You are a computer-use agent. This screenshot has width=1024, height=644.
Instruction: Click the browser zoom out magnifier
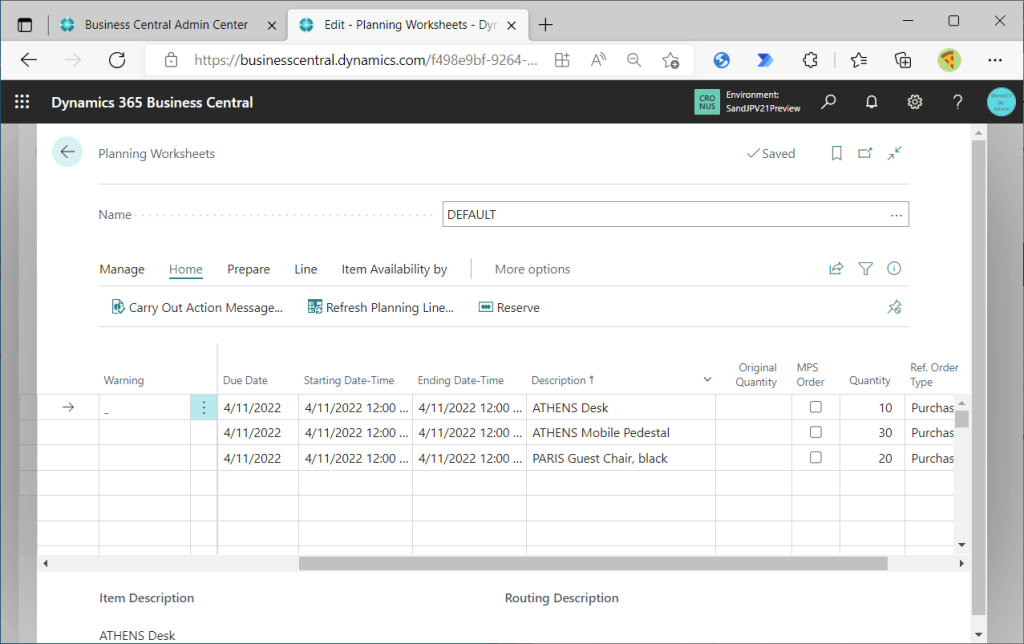click(x=633, y=60)
